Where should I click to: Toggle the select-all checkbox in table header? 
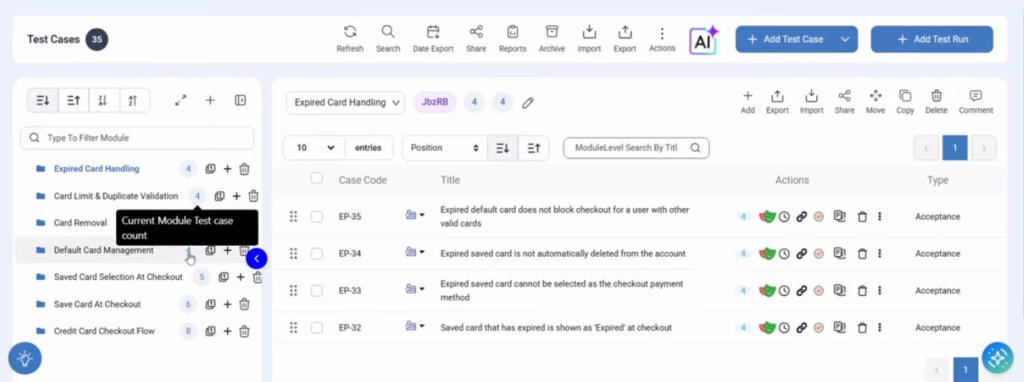click(317, 178)
